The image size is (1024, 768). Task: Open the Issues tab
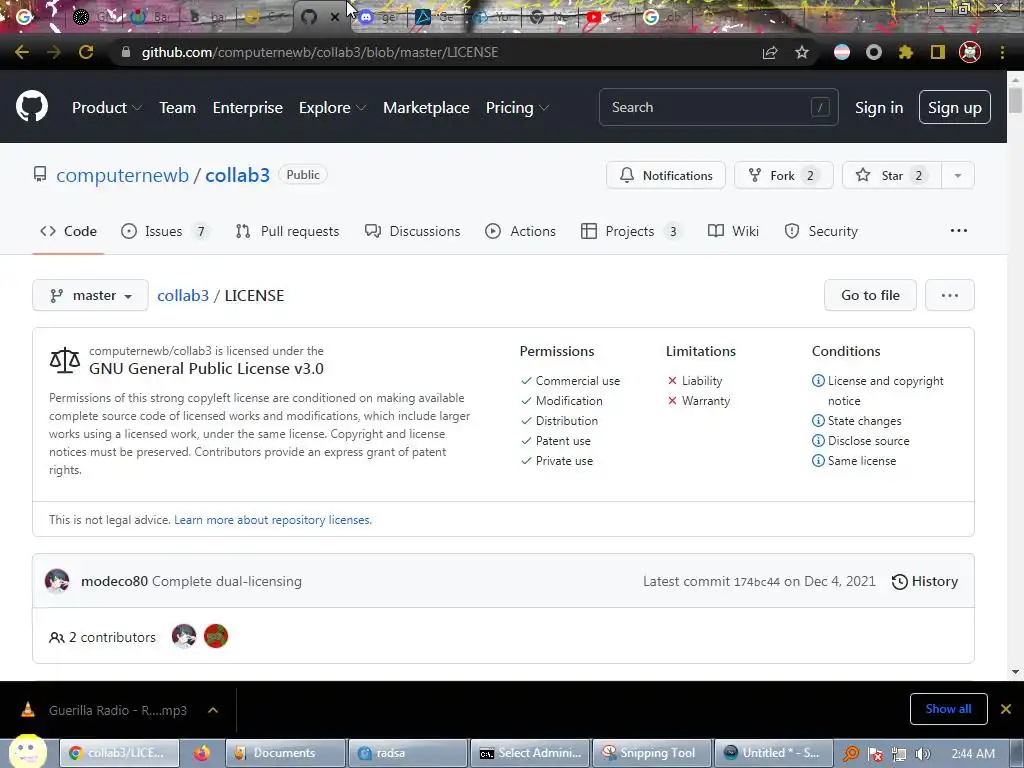pyautogui.click(x=165, y=231)
